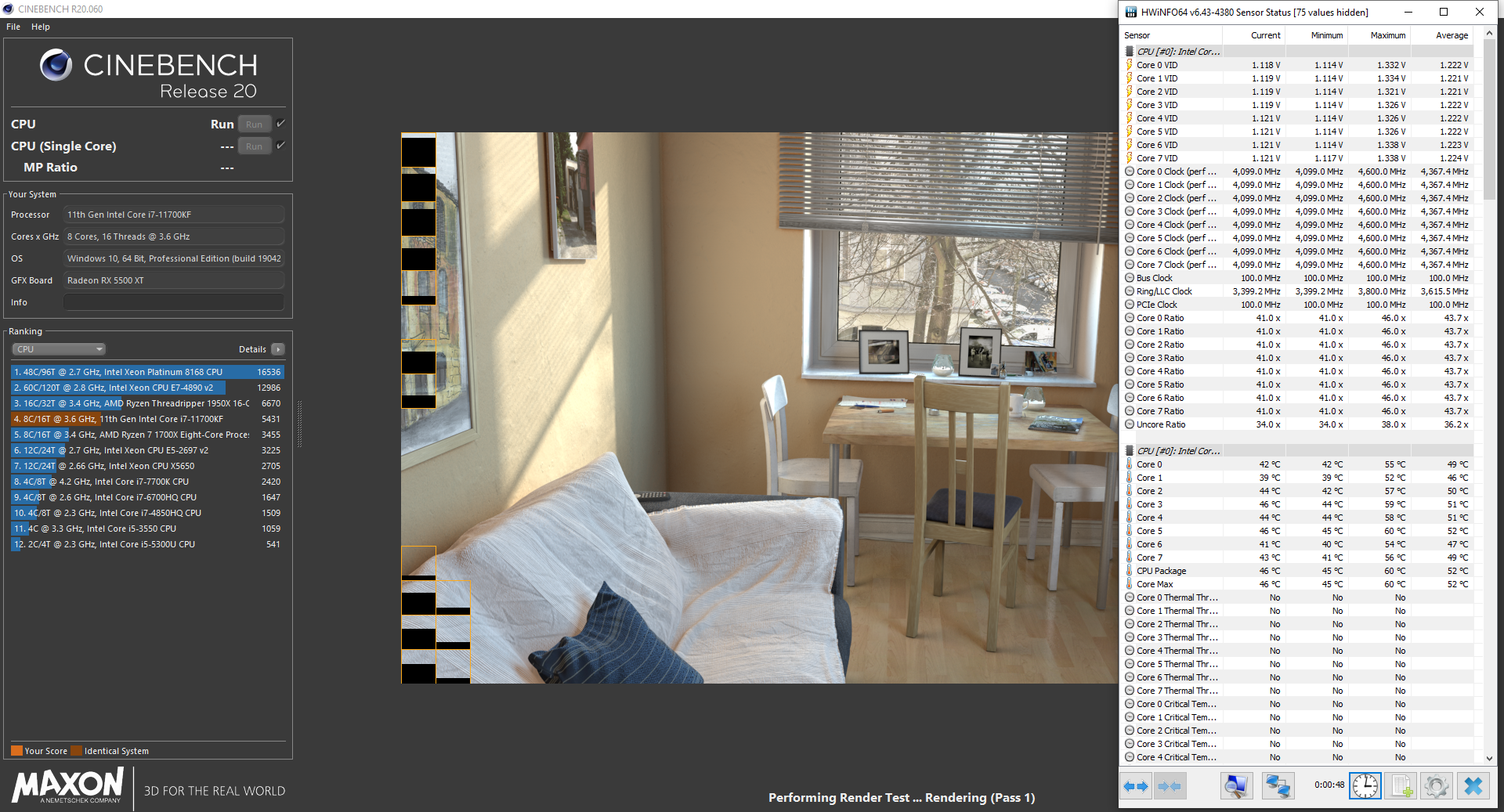Click Run button for CPU (Single Core)
Screen dimensions: 1504x812
(255, 146)
